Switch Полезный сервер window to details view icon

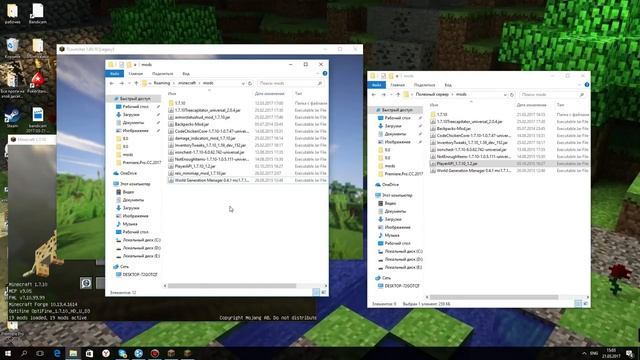click(x=578, y=304)
